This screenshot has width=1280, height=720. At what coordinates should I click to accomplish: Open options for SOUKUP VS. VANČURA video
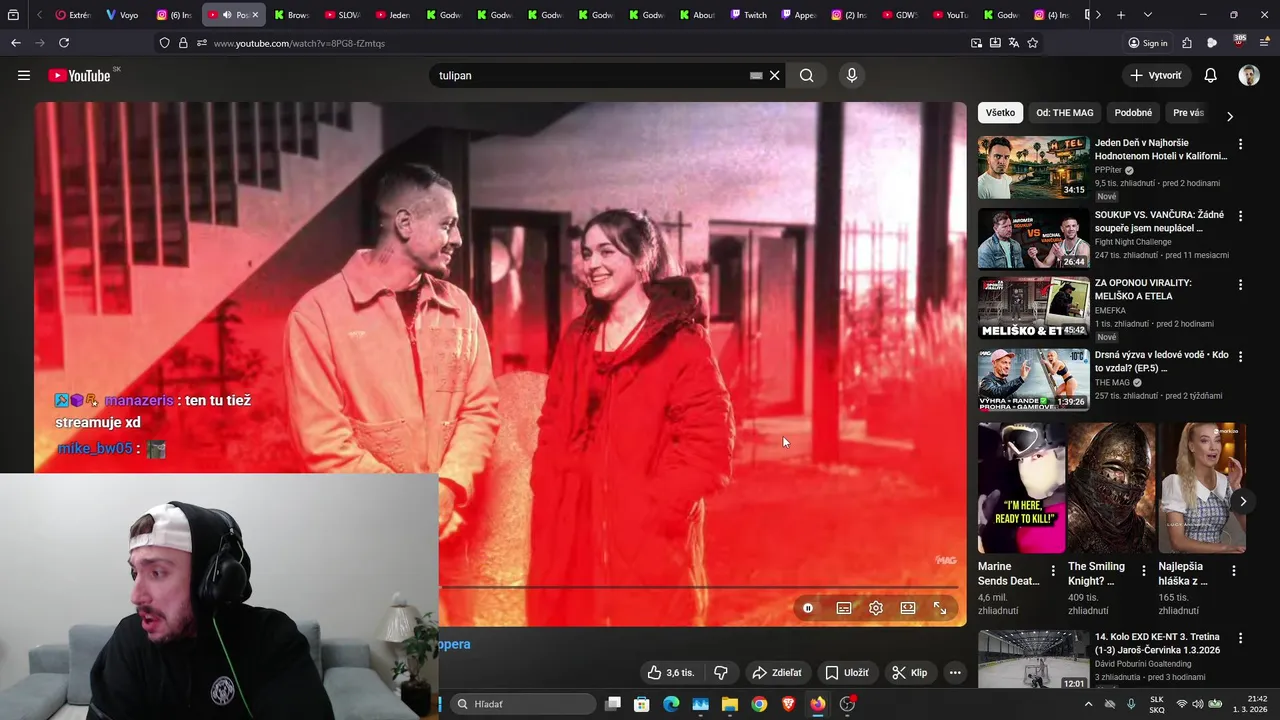[1241, 216]
